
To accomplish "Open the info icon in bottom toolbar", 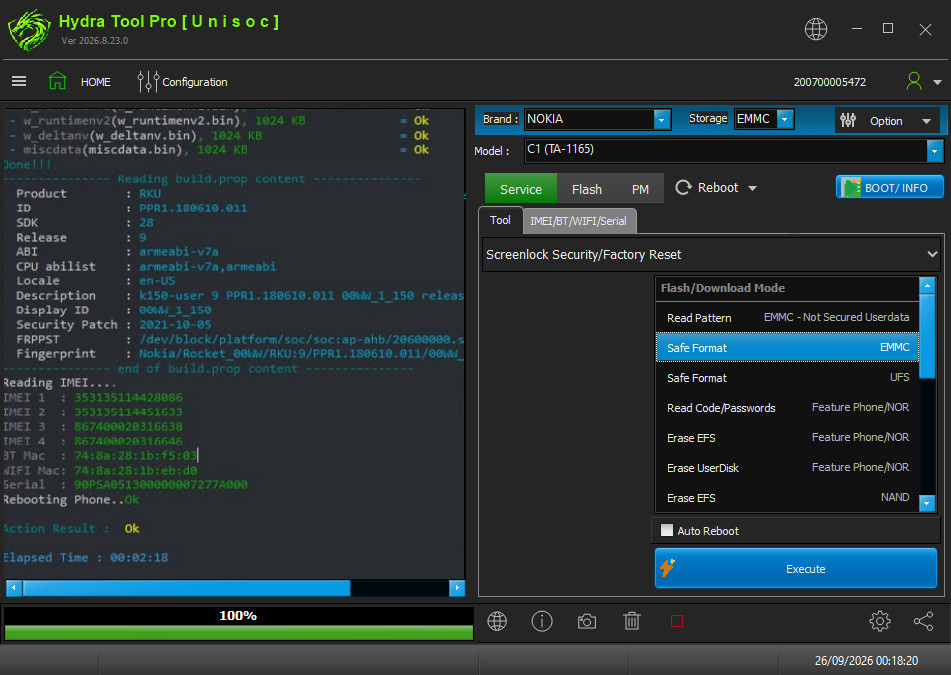I will coord(542,621).
